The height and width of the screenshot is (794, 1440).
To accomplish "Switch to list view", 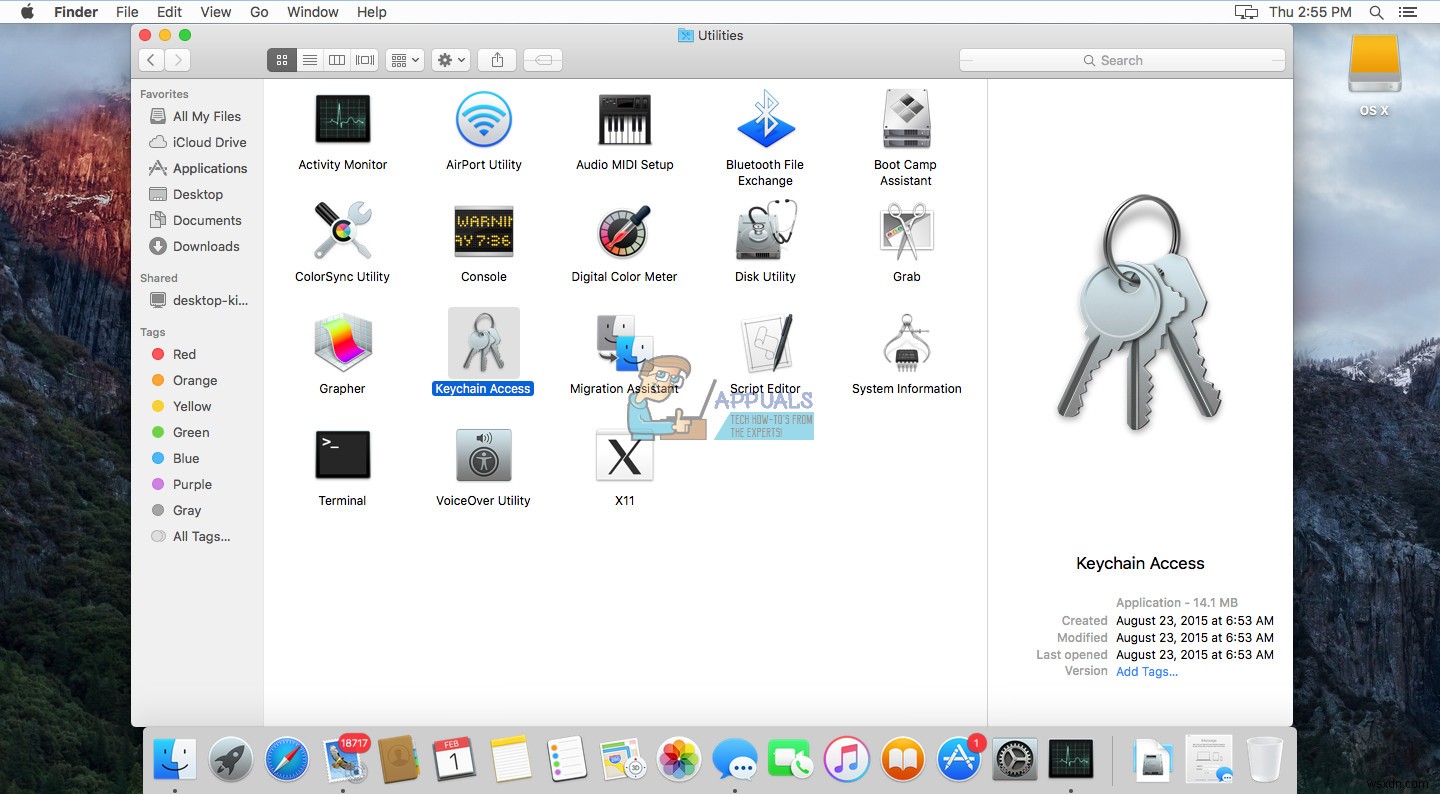I will click(x=310, y=59).
